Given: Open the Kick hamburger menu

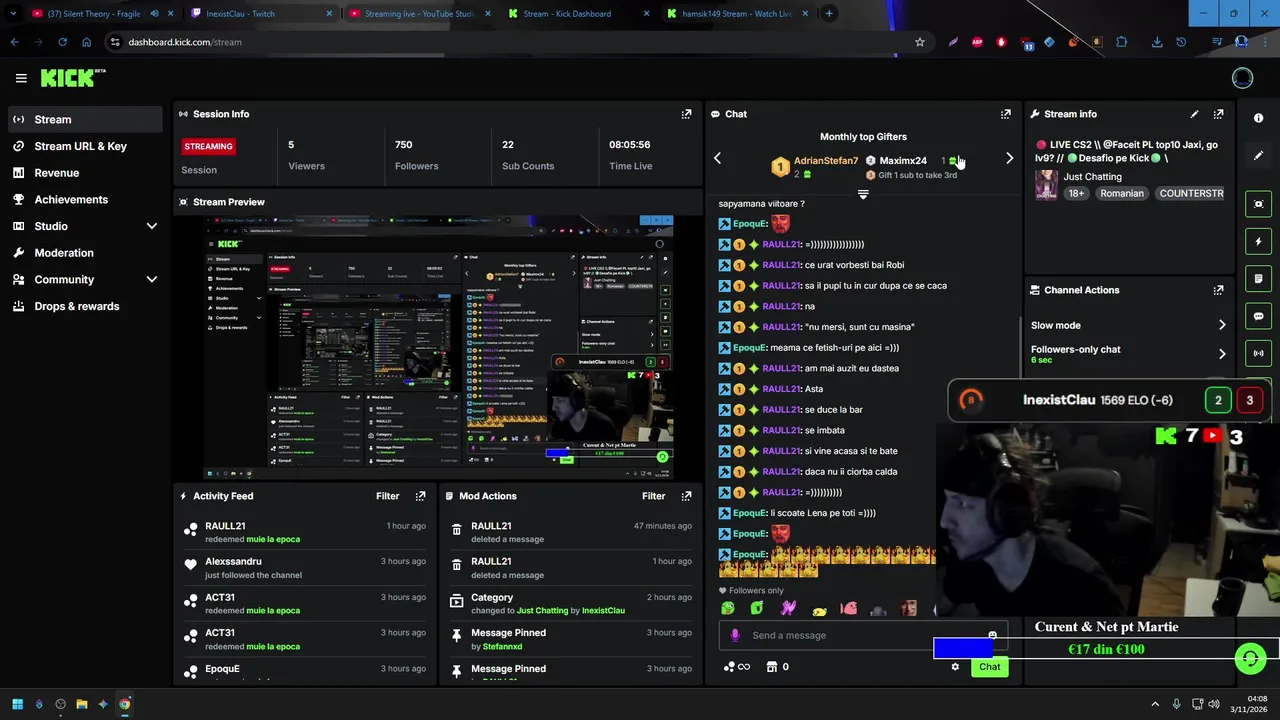Looking at the screenshot, I should click(21, 78).
